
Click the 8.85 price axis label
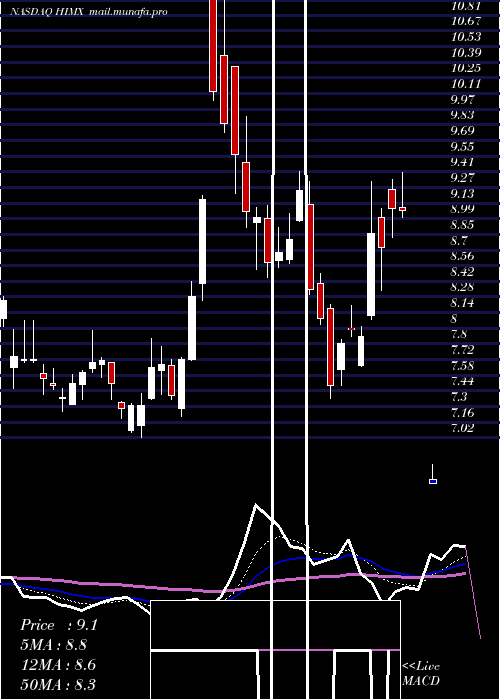pyautogui.click(x=463, y=225)
